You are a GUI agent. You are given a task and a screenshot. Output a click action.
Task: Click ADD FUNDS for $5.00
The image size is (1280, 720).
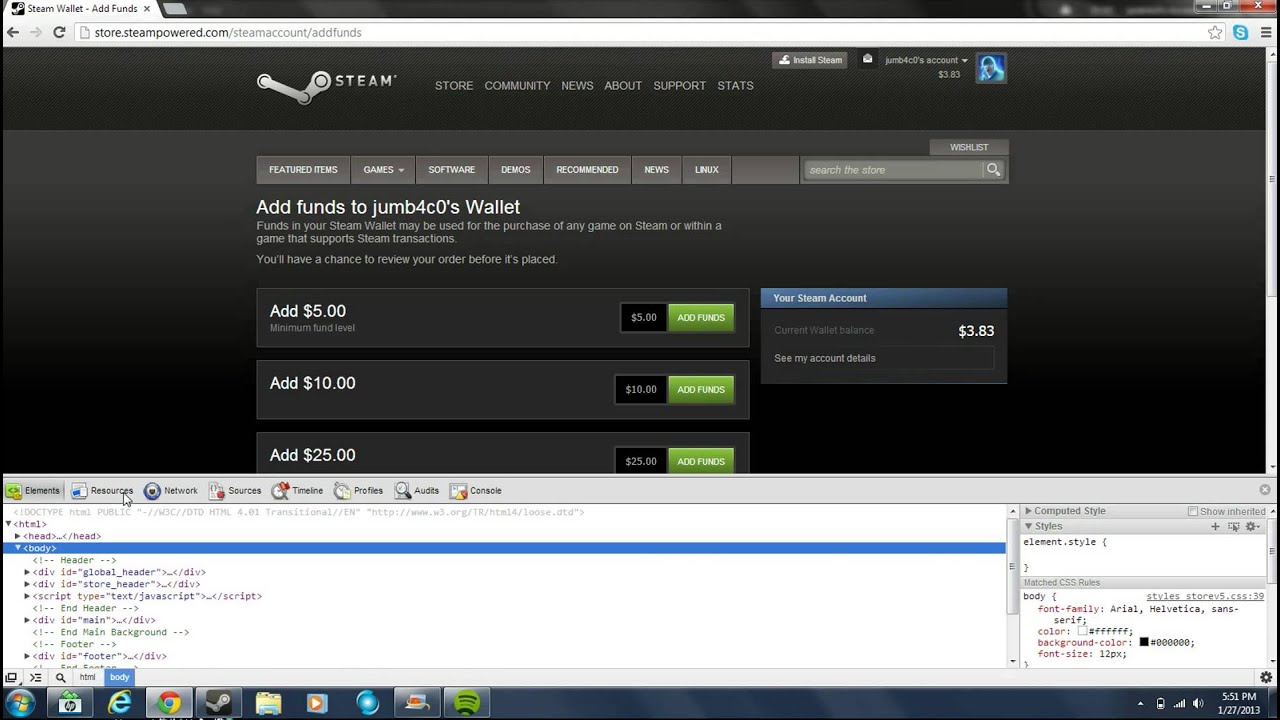coord(701,318)
